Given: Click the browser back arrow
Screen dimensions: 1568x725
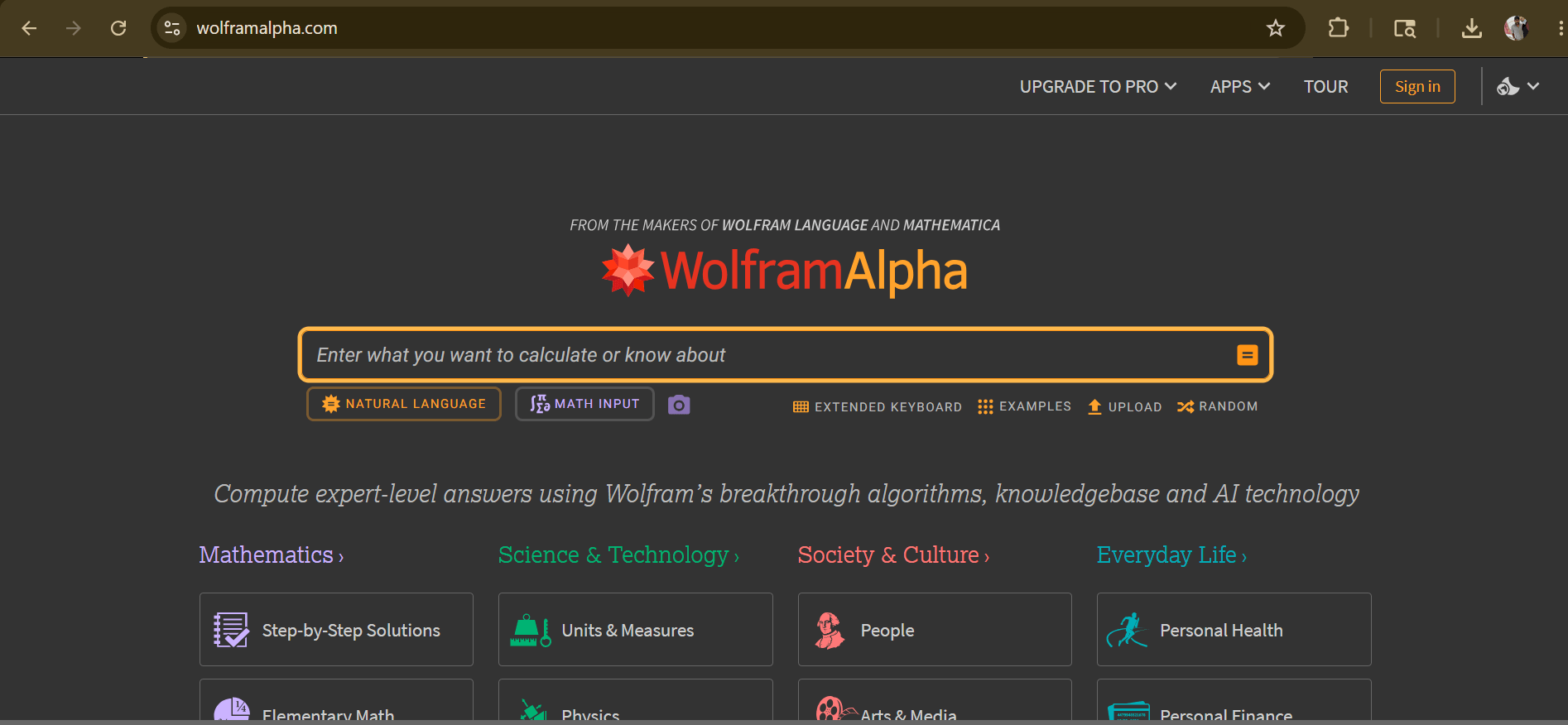Looking at the screenshot, I should coord(29,28).
